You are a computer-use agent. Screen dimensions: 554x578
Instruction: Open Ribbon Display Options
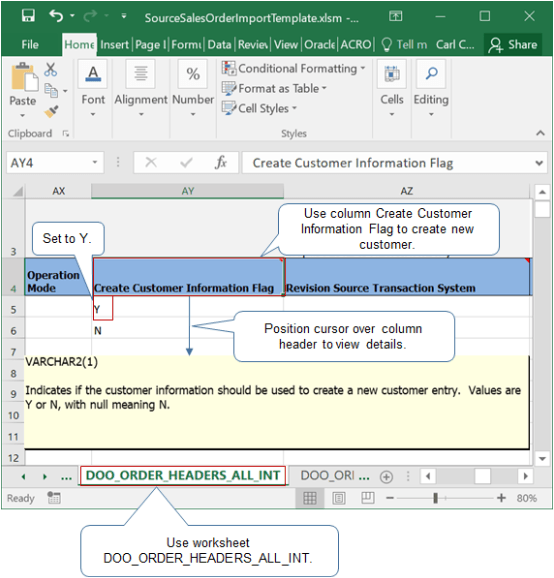tap(396, 16)
